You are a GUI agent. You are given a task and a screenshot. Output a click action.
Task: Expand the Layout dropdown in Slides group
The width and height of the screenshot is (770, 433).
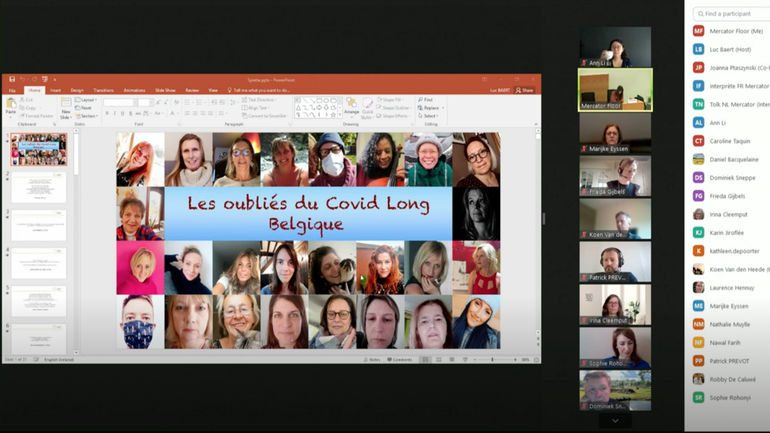[87, 100]
